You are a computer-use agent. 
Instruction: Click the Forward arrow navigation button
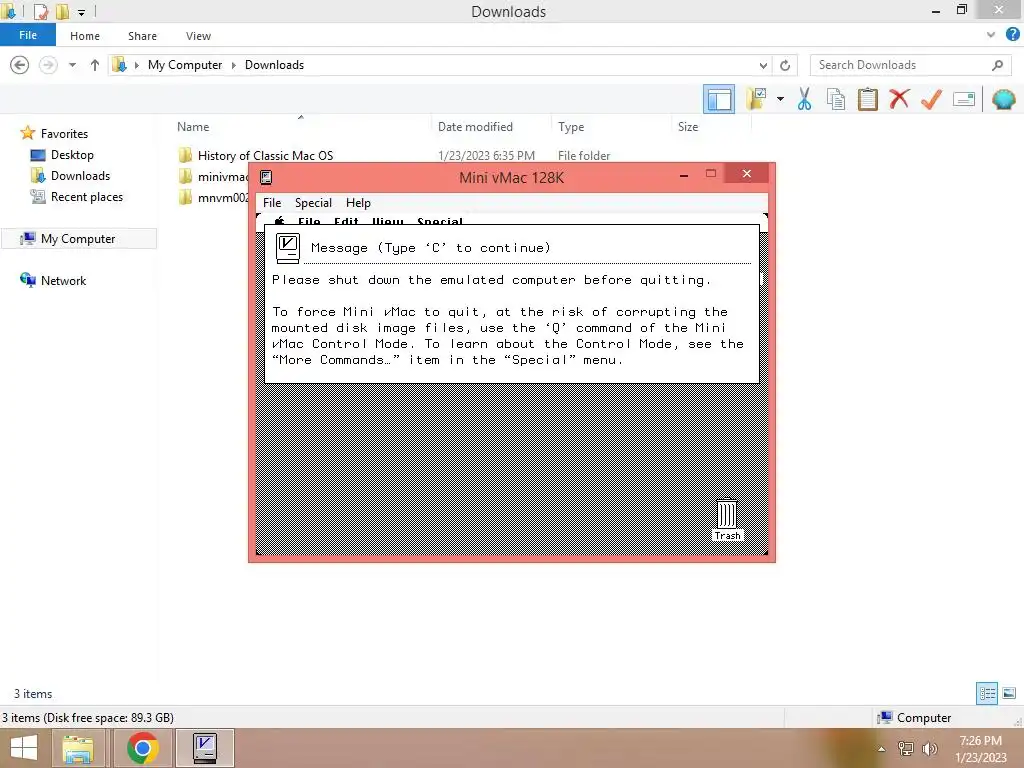click(48, 65)
